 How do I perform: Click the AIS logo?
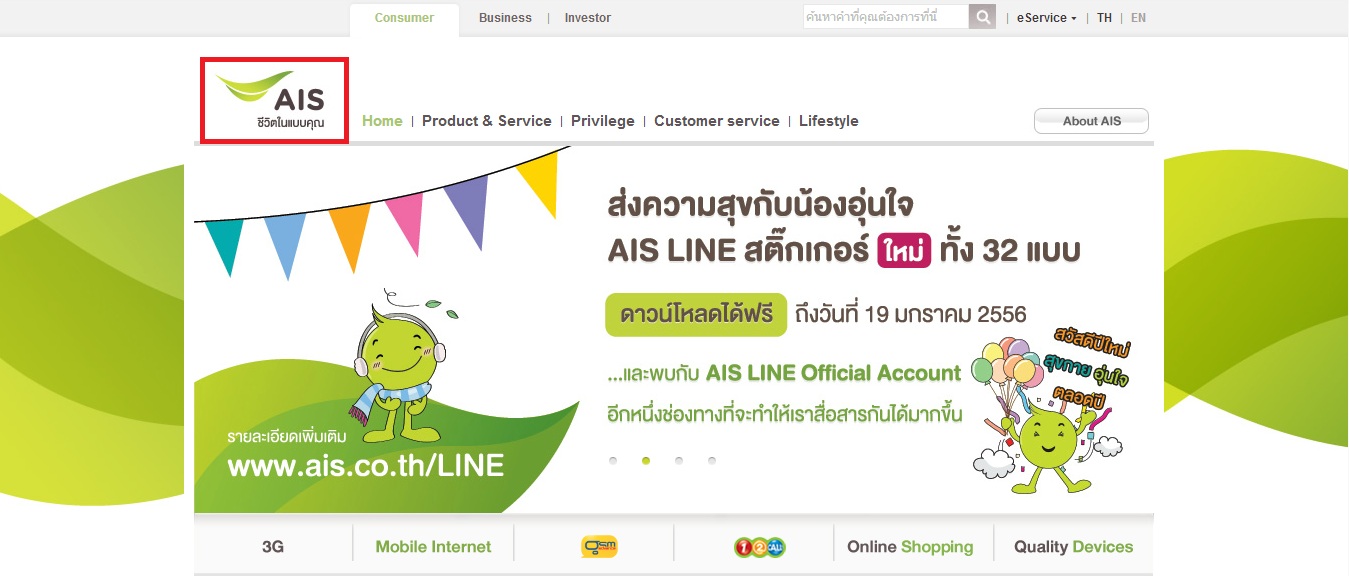click(274, 101)
